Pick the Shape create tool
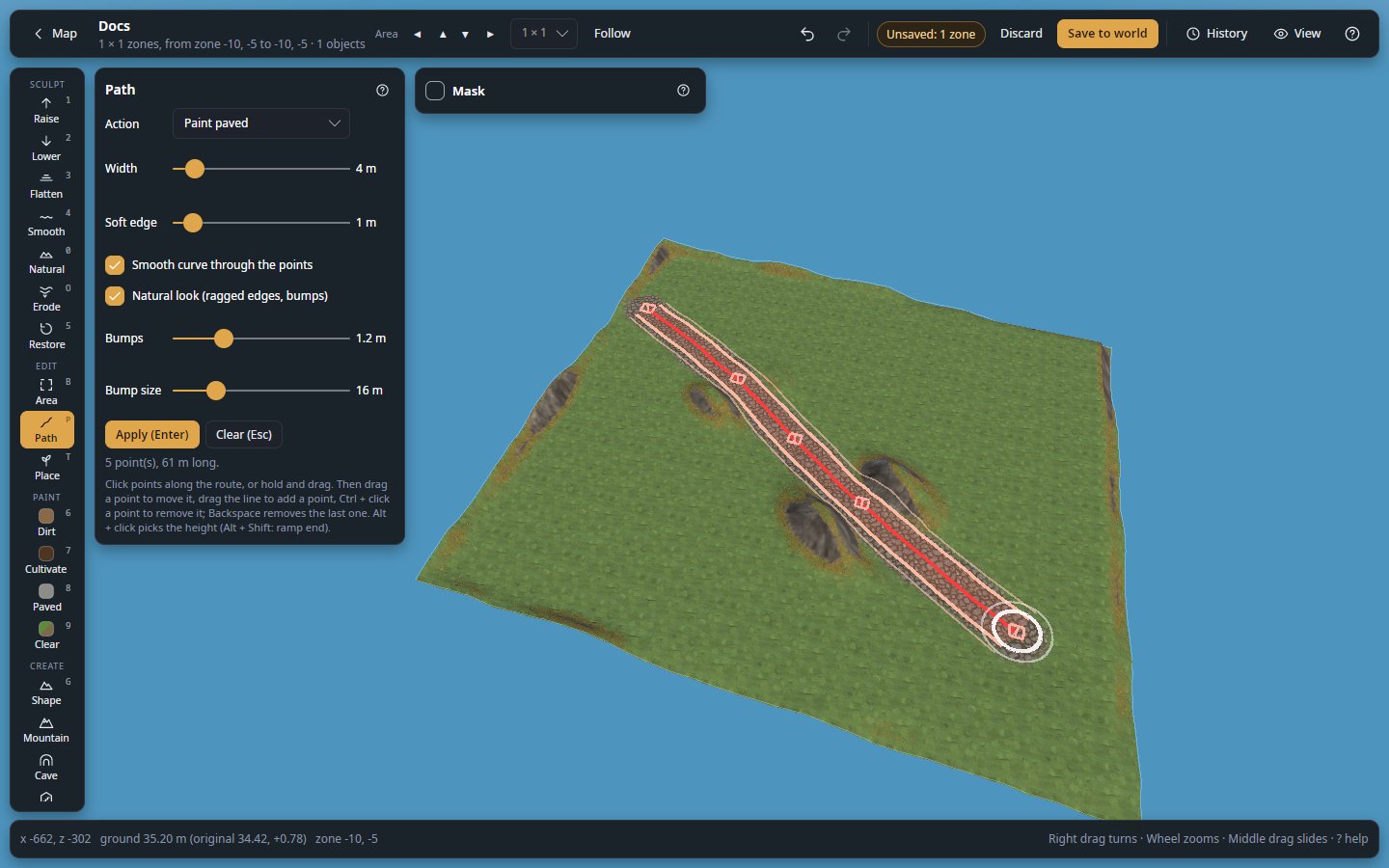 tap(46, 692)
